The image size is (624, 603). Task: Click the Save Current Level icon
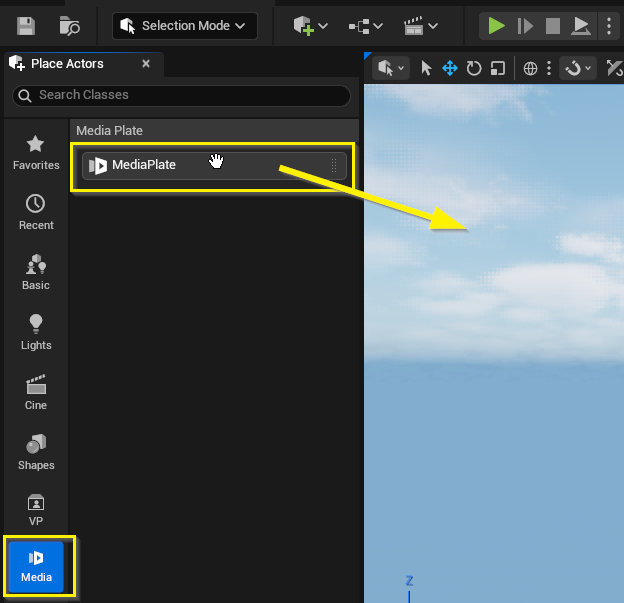26,26
